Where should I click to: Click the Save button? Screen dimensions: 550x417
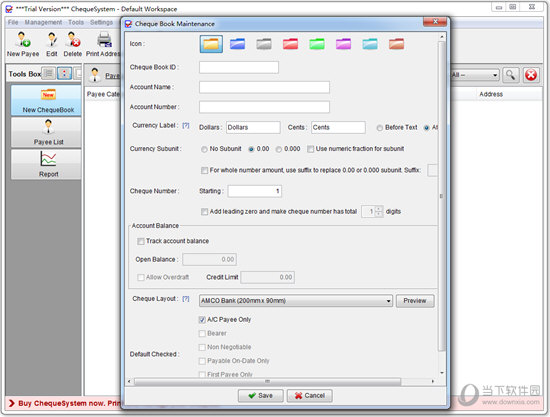tap(260, 396)
